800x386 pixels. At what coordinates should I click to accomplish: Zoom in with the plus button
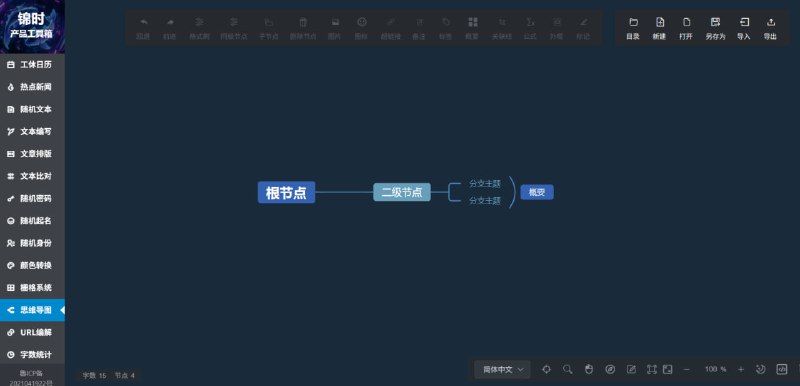(741, 369)
